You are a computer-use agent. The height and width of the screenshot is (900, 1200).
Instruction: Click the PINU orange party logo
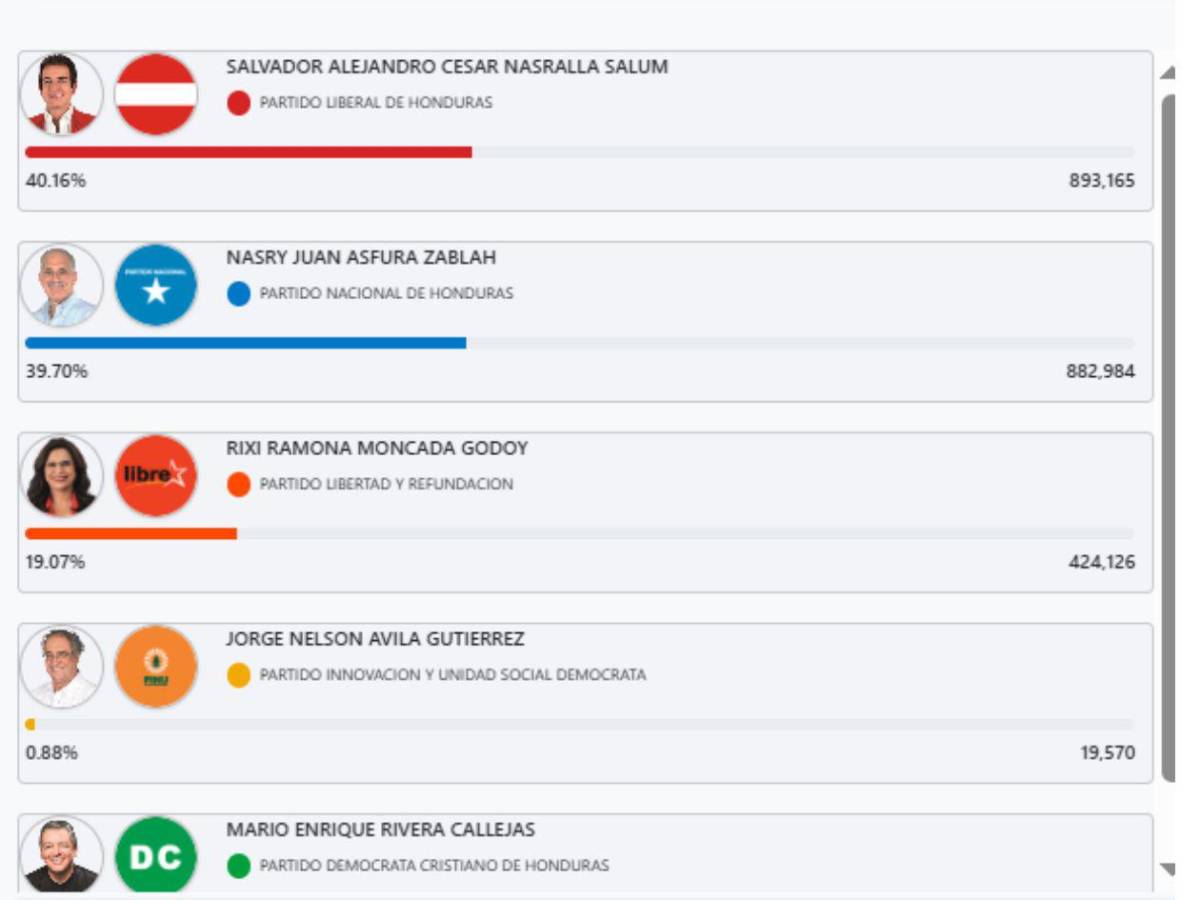pyautogui.click(x=156, y=666)
